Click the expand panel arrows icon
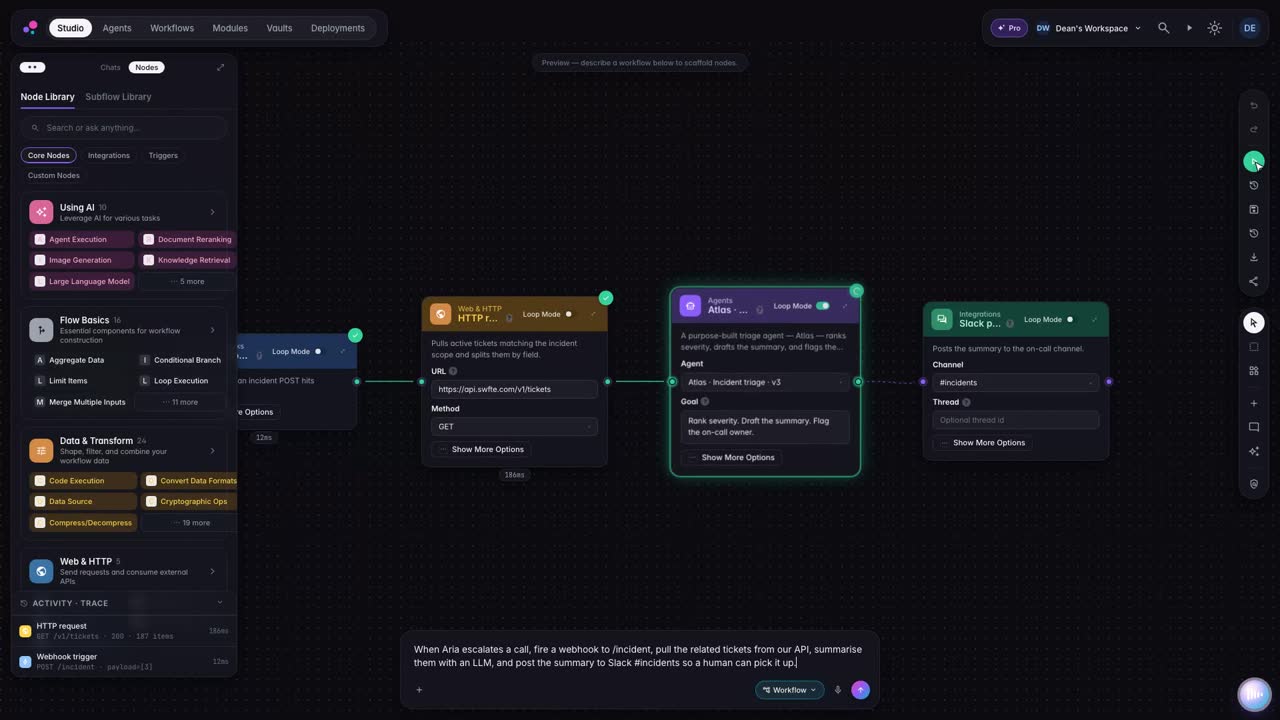 pos(220,67)
